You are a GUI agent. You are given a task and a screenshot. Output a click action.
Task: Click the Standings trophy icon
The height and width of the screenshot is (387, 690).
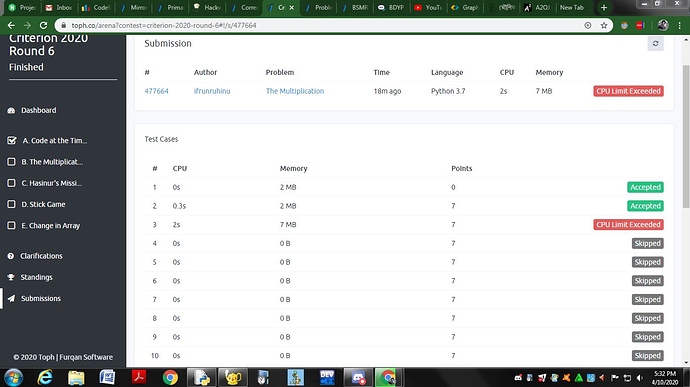pyautogui.click(x=11, y=277)
